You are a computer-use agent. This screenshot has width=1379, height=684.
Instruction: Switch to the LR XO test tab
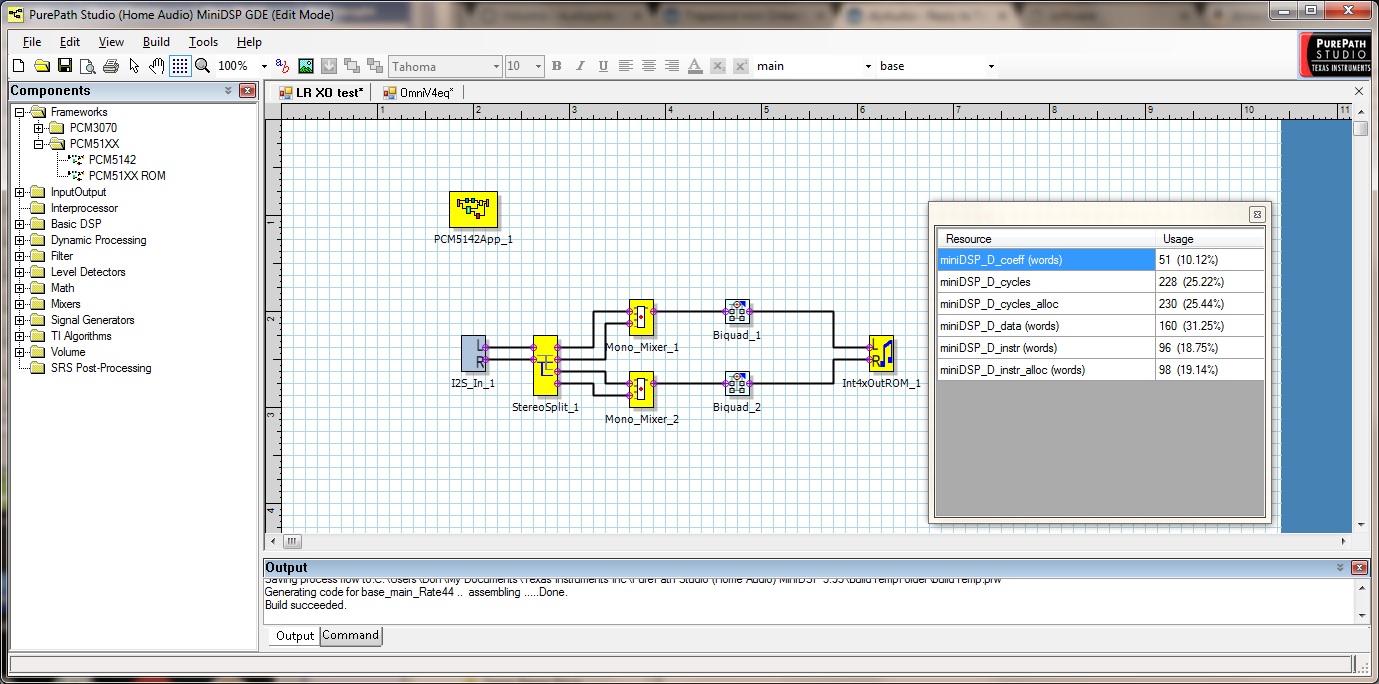pos(321,92)
